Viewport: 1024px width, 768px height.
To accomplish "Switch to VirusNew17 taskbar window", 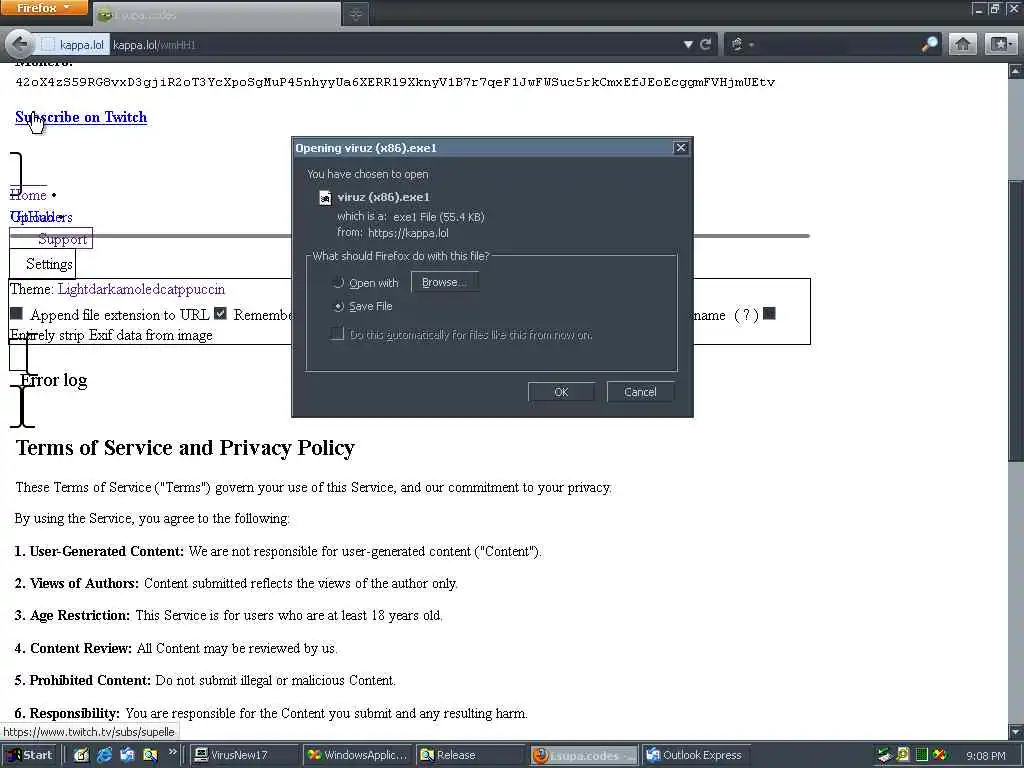I will (x=244, y=755).
